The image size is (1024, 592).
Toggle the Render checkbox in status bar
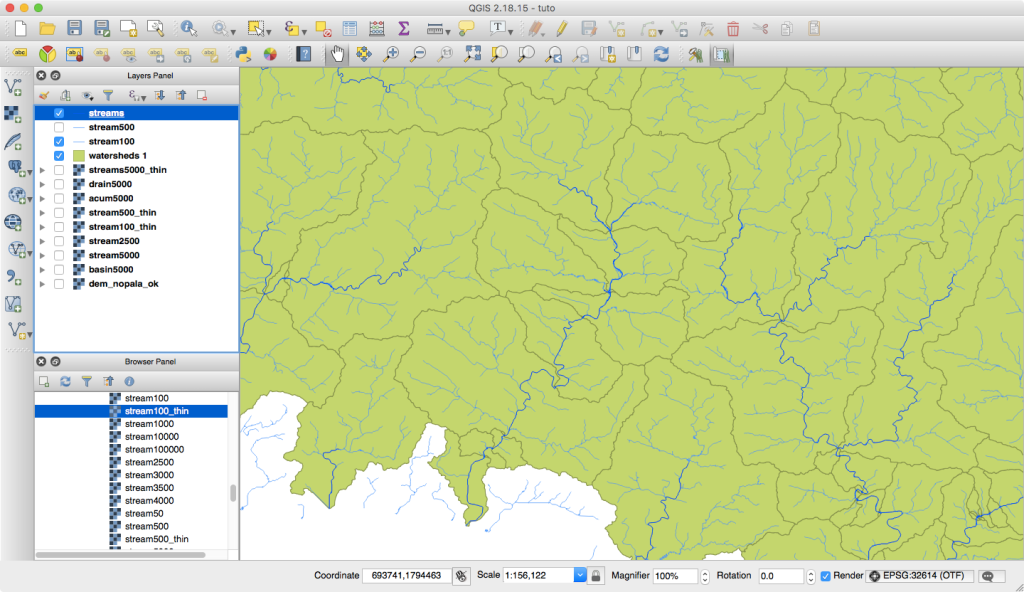point(825,576)
